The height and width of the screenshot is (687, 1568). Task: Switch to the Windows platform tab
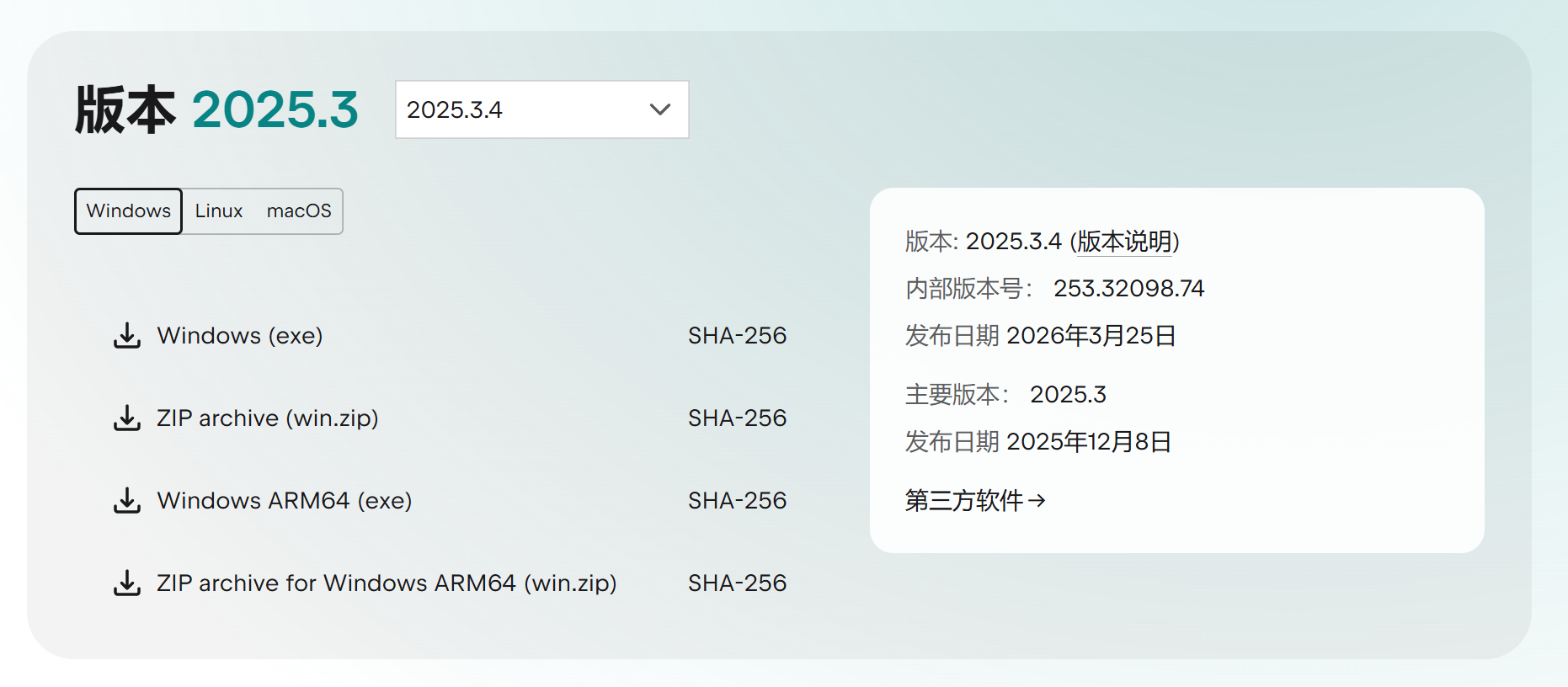[x=128, y=211]
